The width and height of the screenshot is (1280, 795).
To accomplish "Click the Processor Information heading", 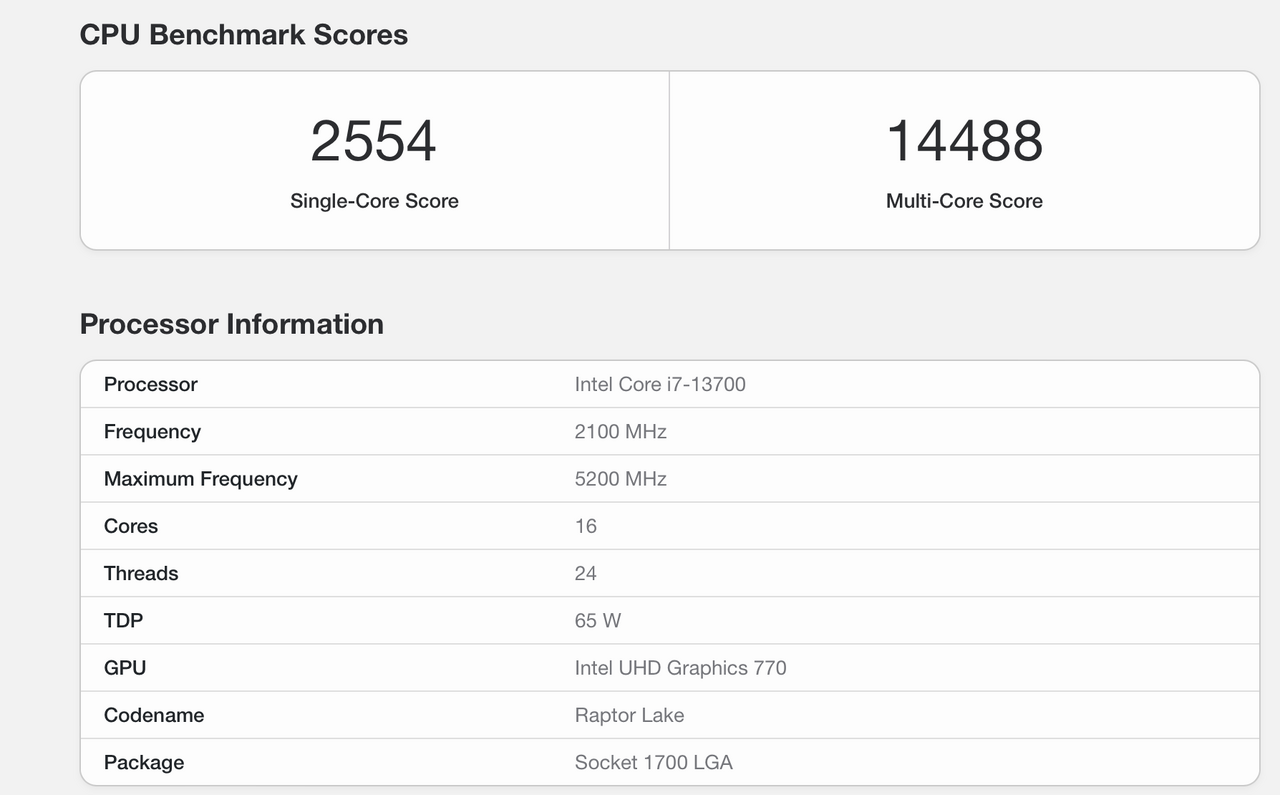I will point(232,324).
